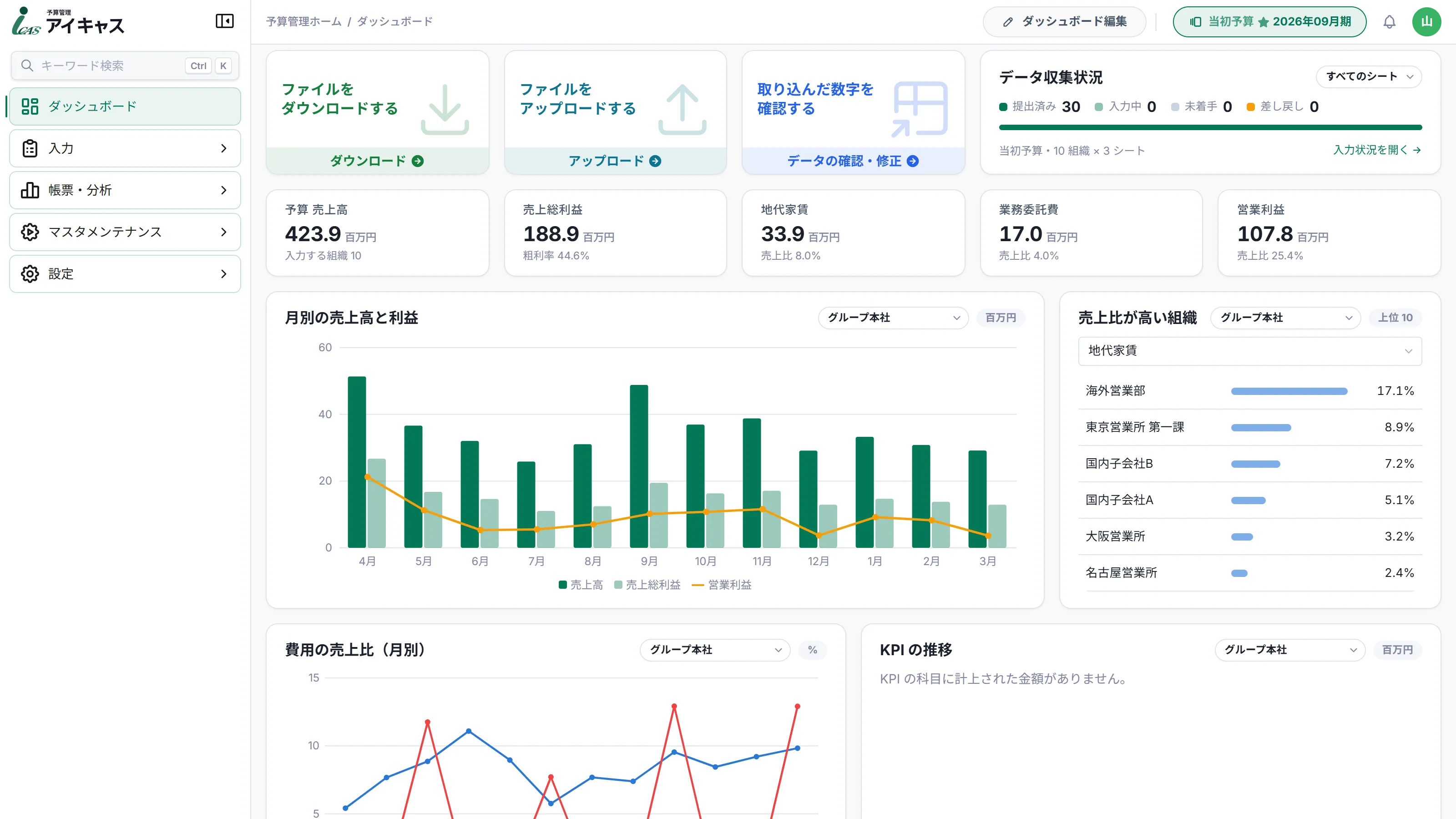
Task: Toggle the 営業利益 line legend entry
Action: click(x=722, y=584)
